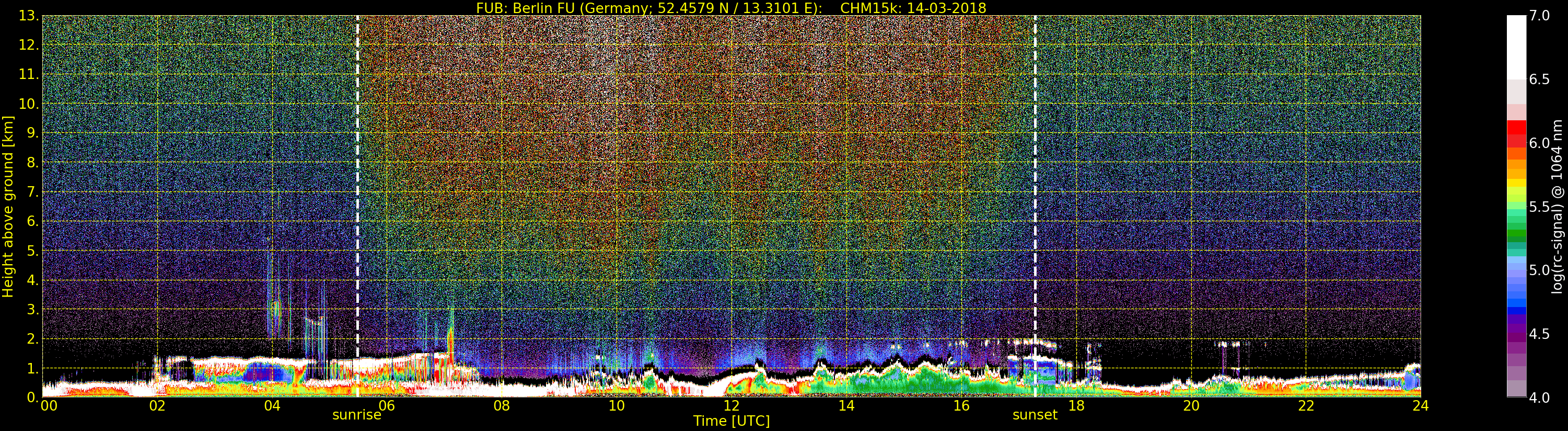The width and height of the screenshot is (1568, 431).
Task: Click the 5.5 colorbar tick label
Action: tap(1539, 207)
